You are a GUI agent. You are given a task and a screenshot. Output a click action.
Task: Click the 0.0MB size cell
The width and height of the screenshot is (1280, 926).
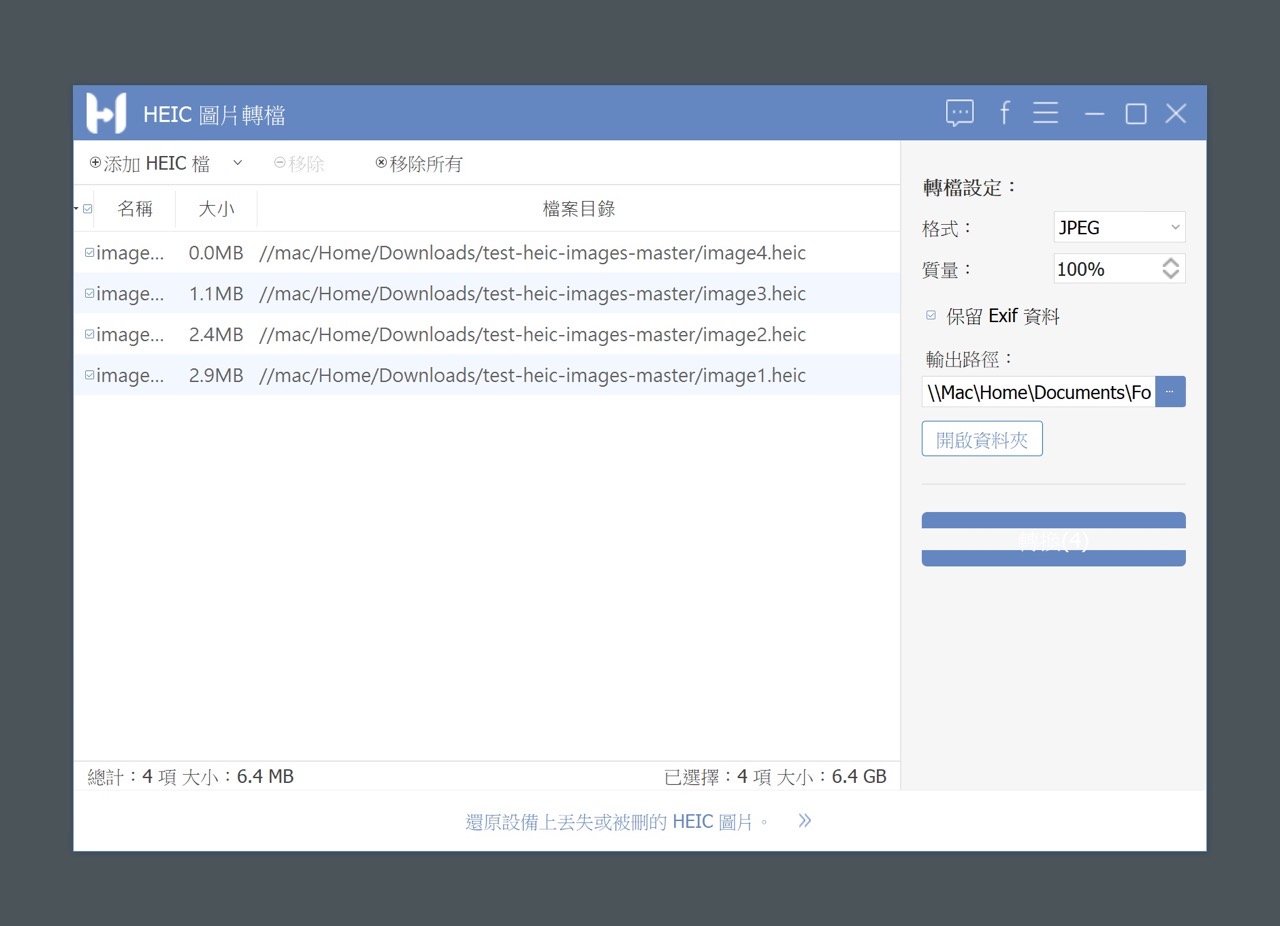[216, 253]
